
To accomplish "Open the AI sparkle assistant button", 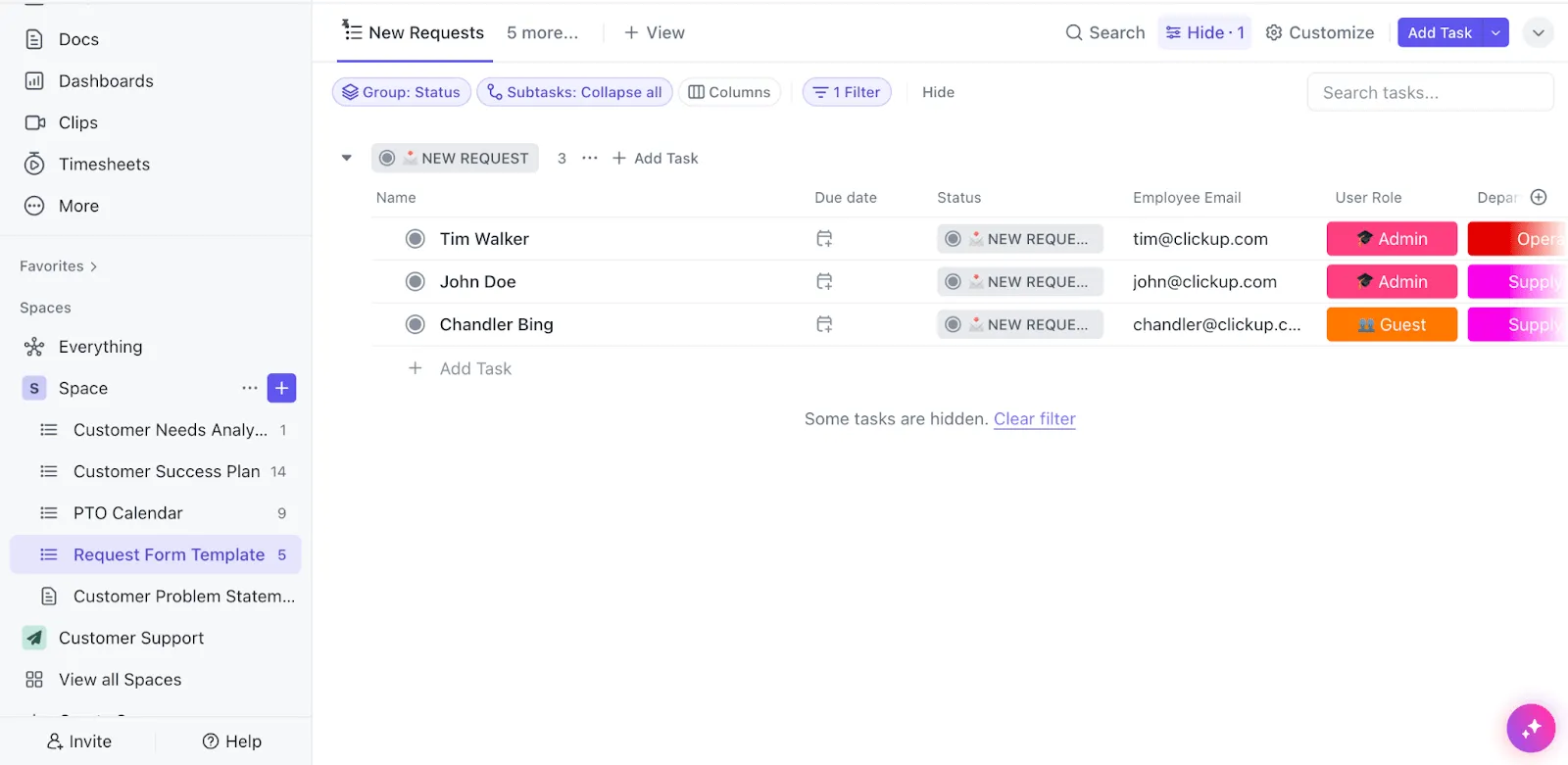I will [x=1531, y=728].
